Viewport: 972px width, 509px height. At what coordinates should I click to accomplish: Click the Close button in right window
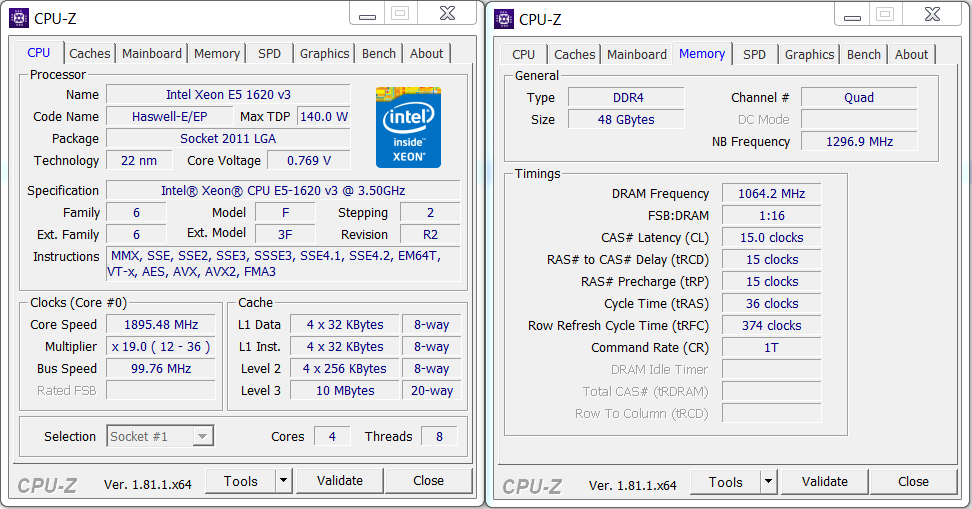pos(913,482)
